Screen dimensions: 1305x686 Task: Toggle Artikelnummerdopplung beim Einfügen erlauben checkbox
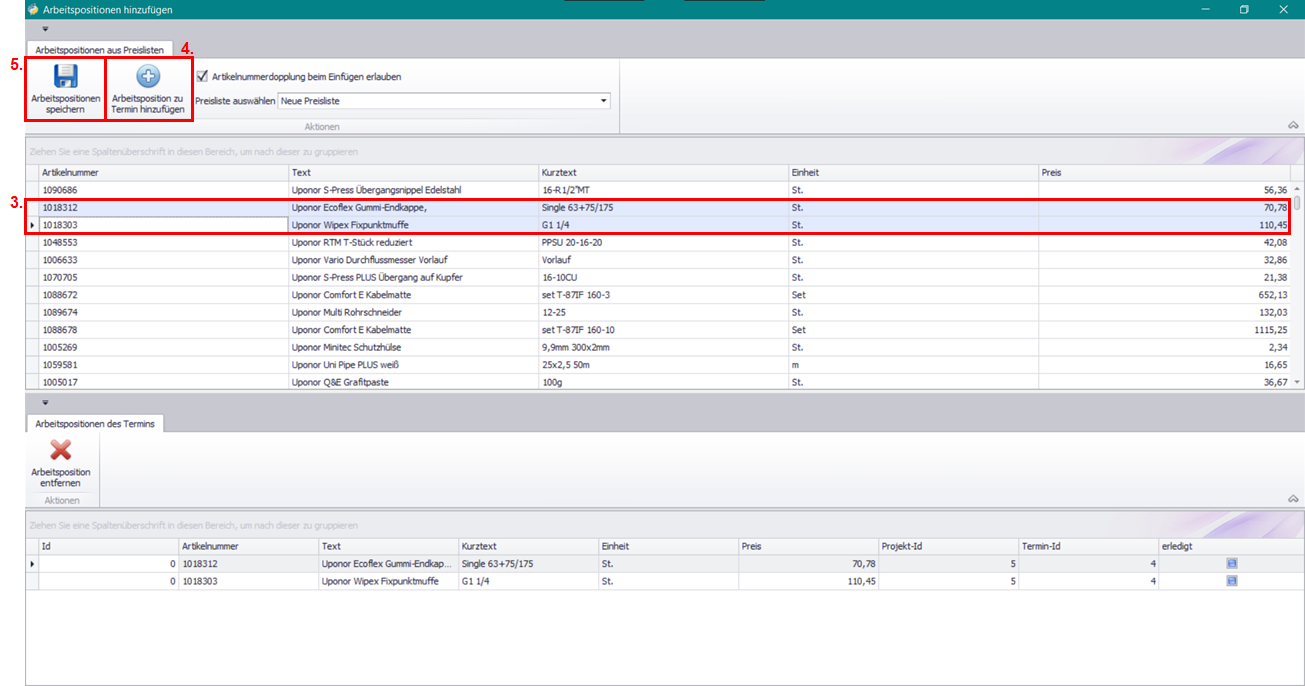[203, 76]
